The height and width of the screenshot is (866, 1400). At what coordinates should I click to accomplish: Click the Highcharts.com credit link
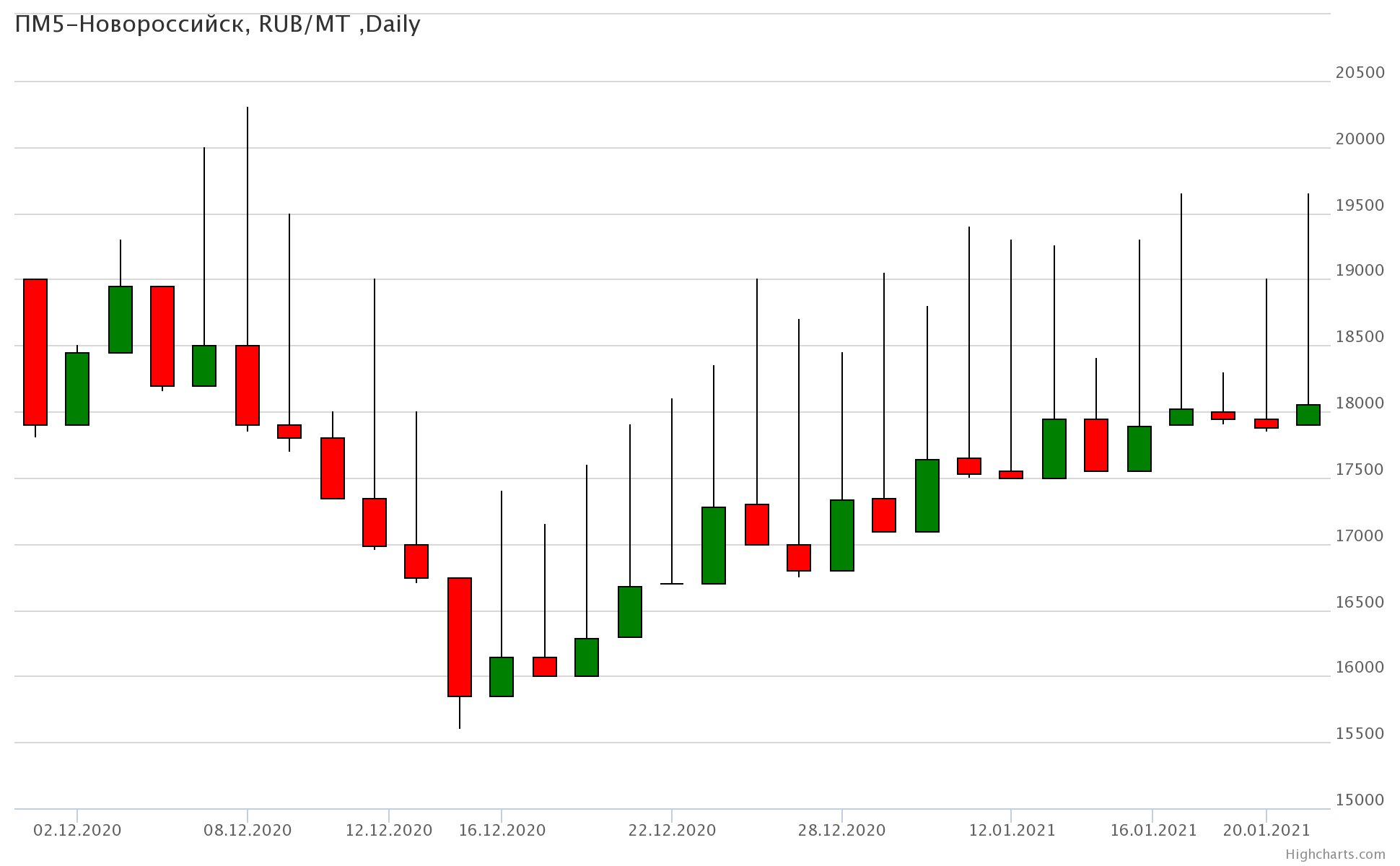tap(1335, 854)
